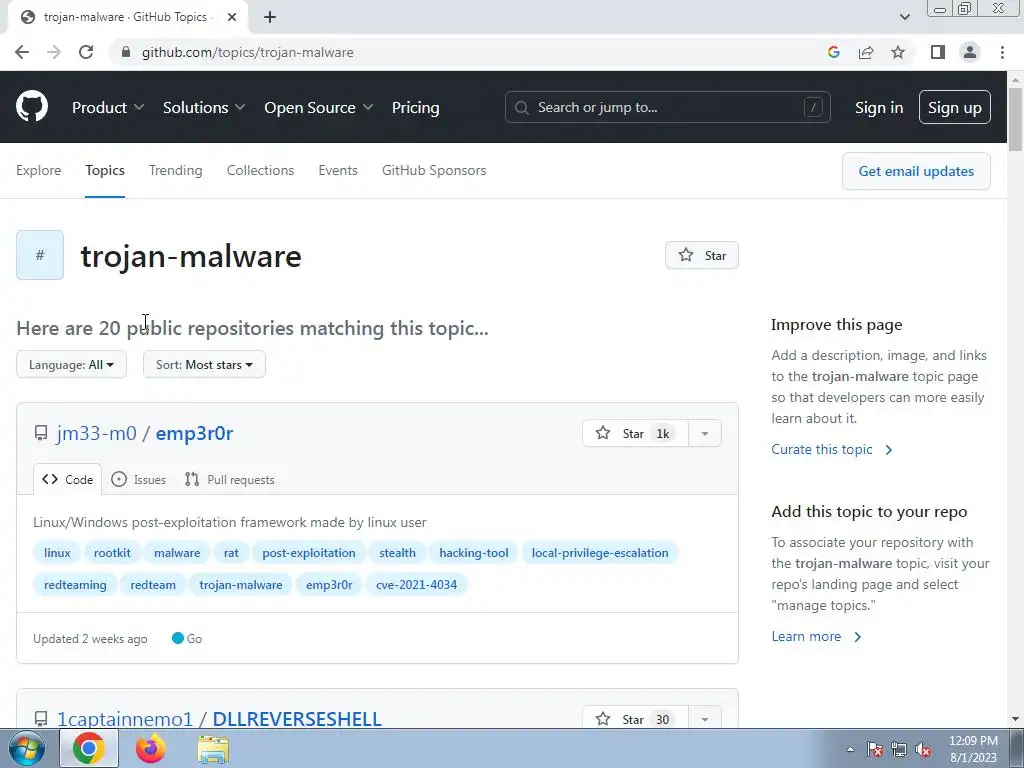The height and width of the screenshot is (768, 1024).
Task: Click the Google icon in the address bar
Action: point(833,52)
